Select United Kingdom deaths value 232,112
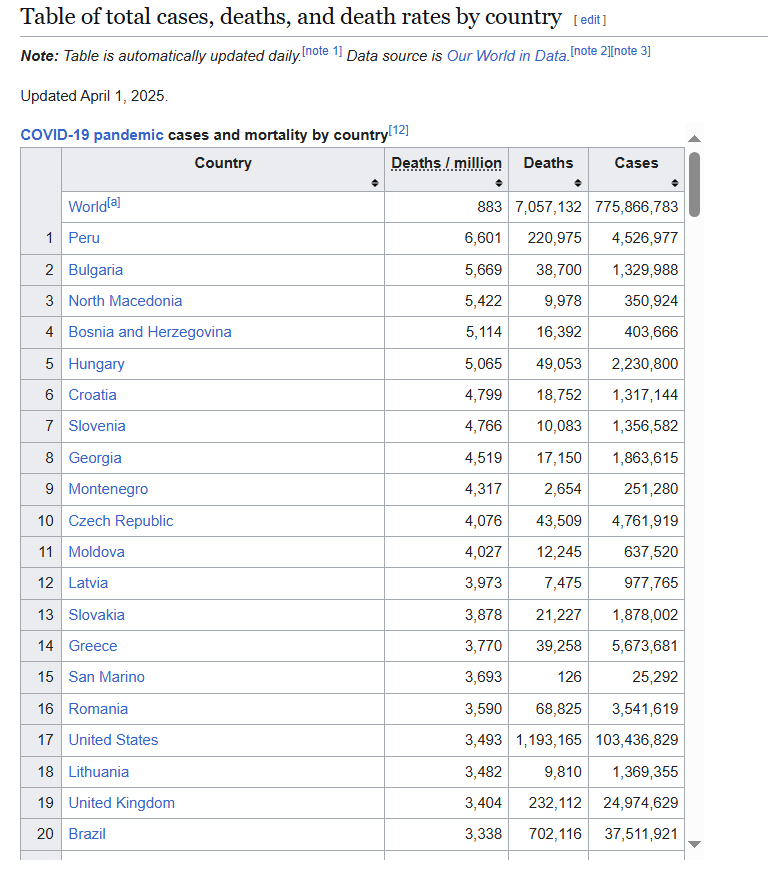This screenshot has width=768, height=872. click(554, 803)
